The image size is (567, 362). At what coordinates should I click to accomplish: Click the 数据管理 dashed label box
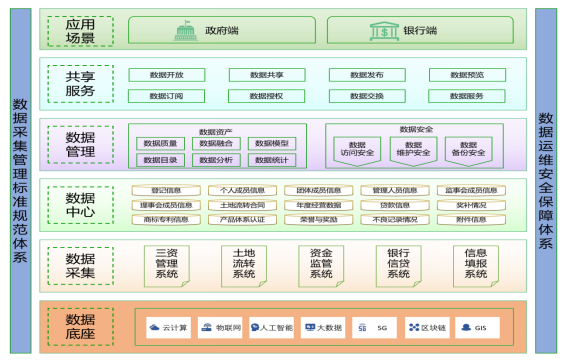point(81,145)
